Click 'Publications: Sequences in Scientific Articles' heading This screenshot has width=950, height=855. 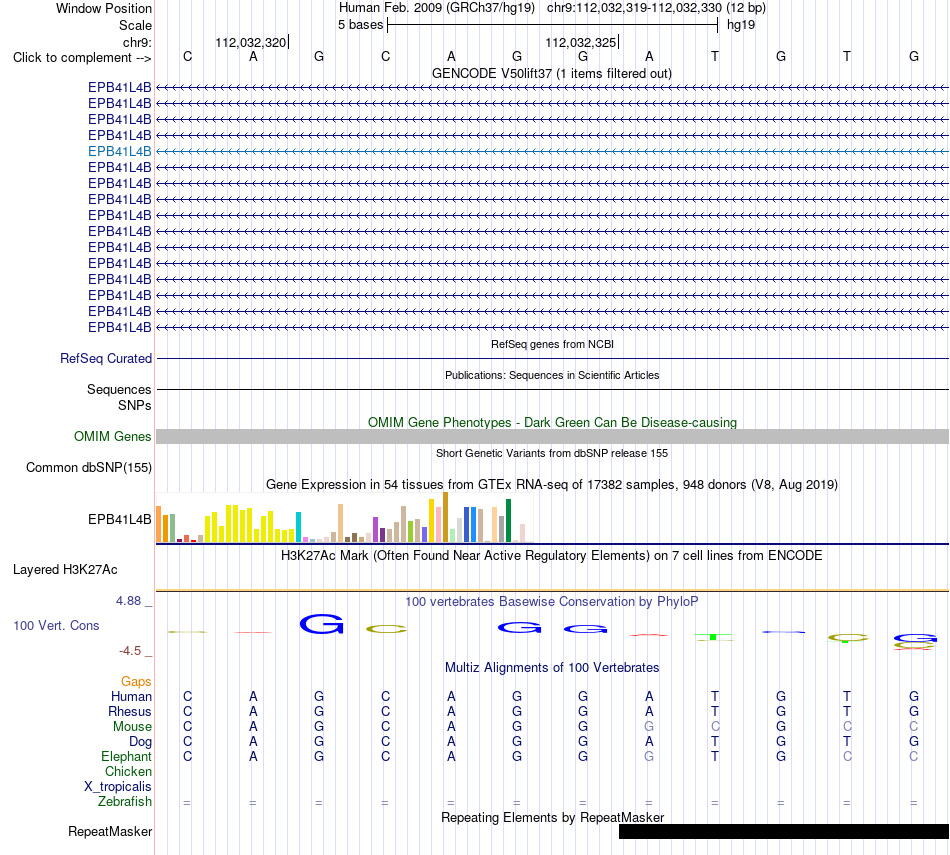coord(552,375)
